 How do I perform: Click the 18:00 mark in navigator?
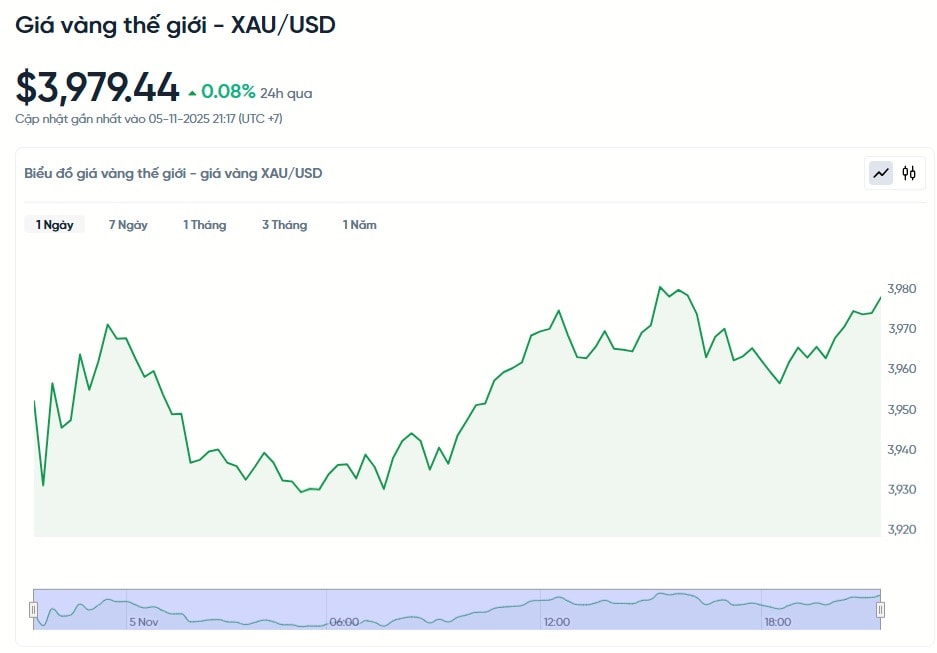[x=777, y=622]
